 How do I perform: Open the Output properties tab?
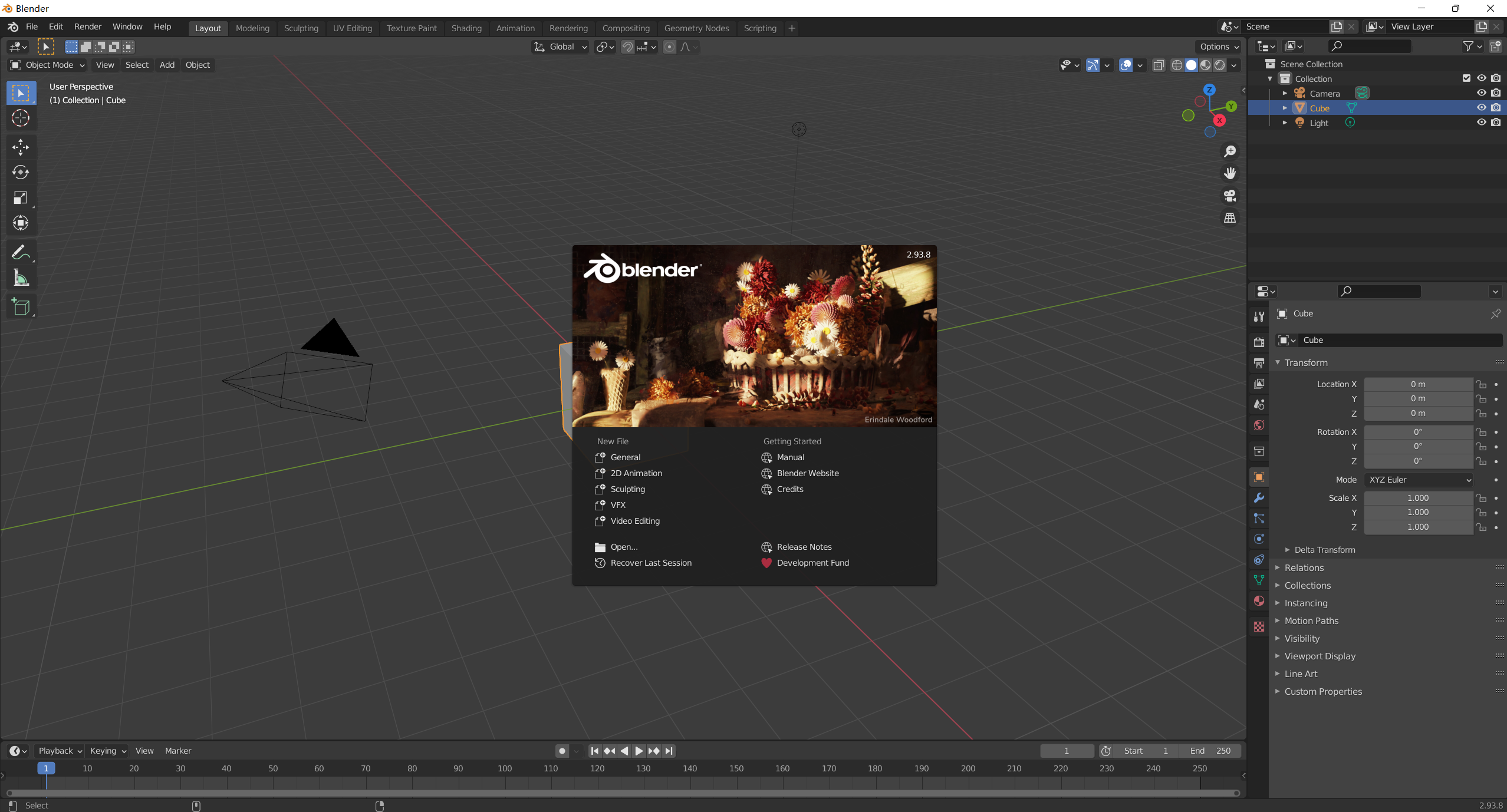[x=1259, y=363]
